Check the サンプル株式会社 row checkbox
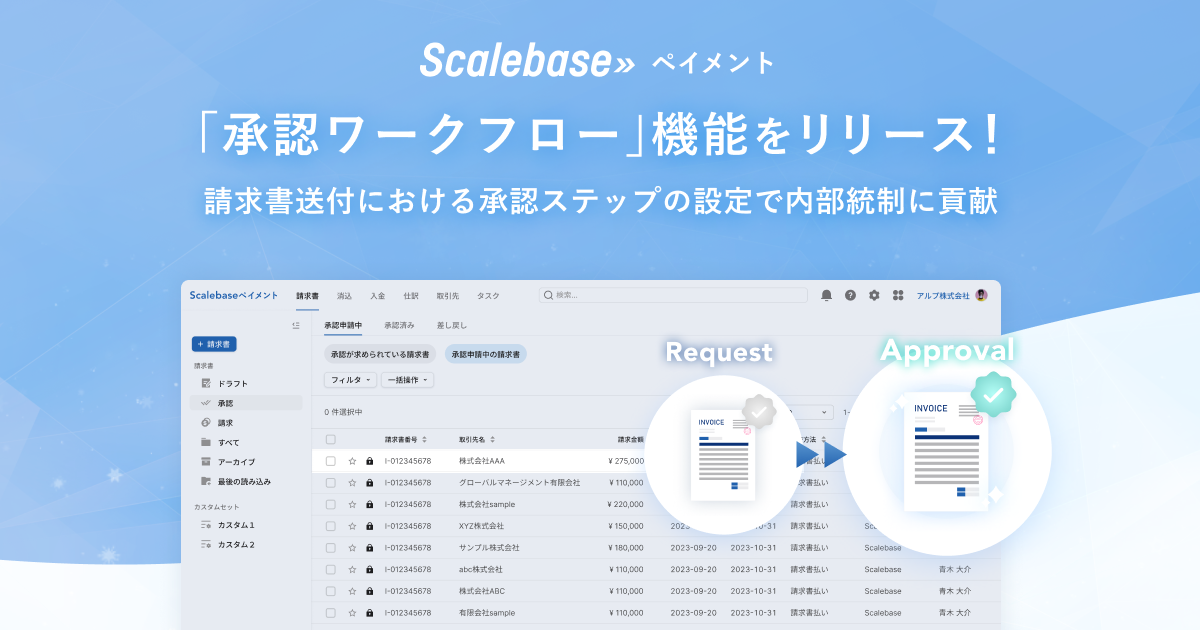 tap(331, 548)
